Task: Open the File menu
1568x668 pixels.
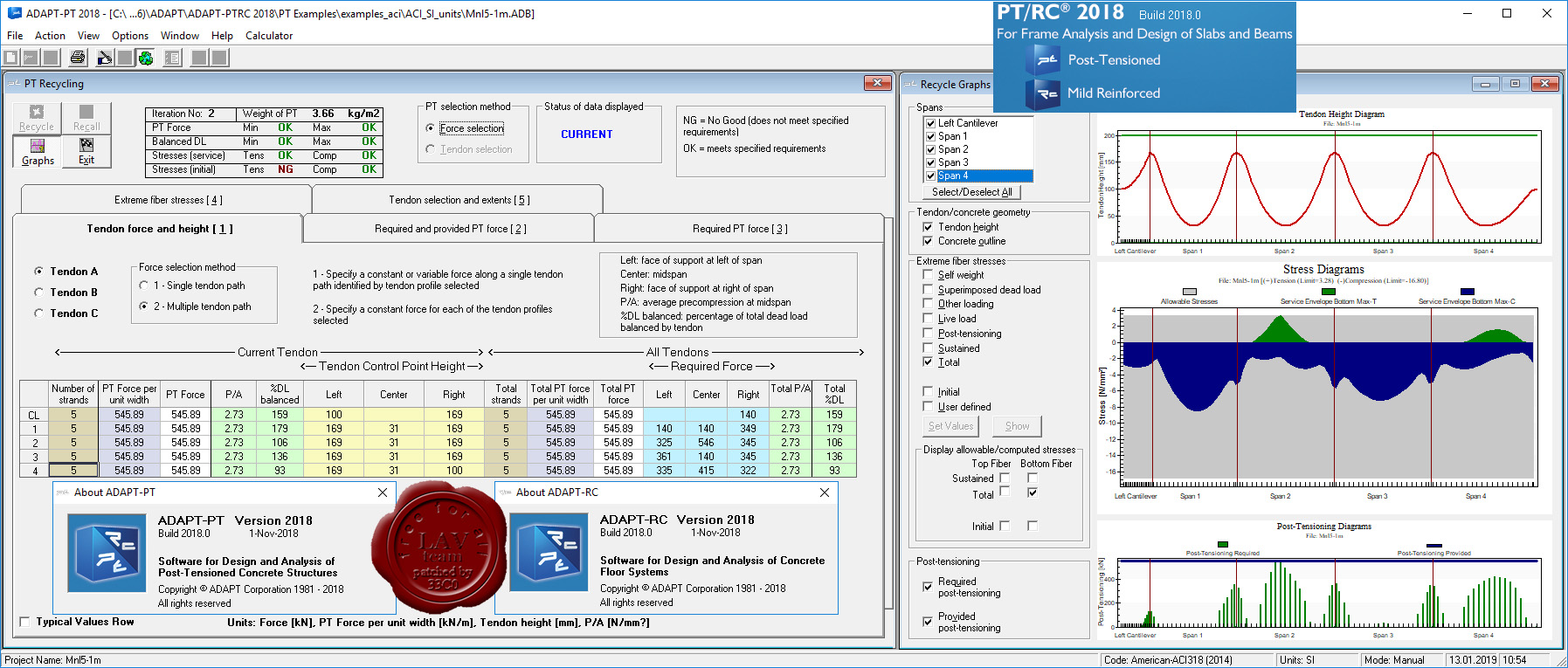Action: pos(15,36)
